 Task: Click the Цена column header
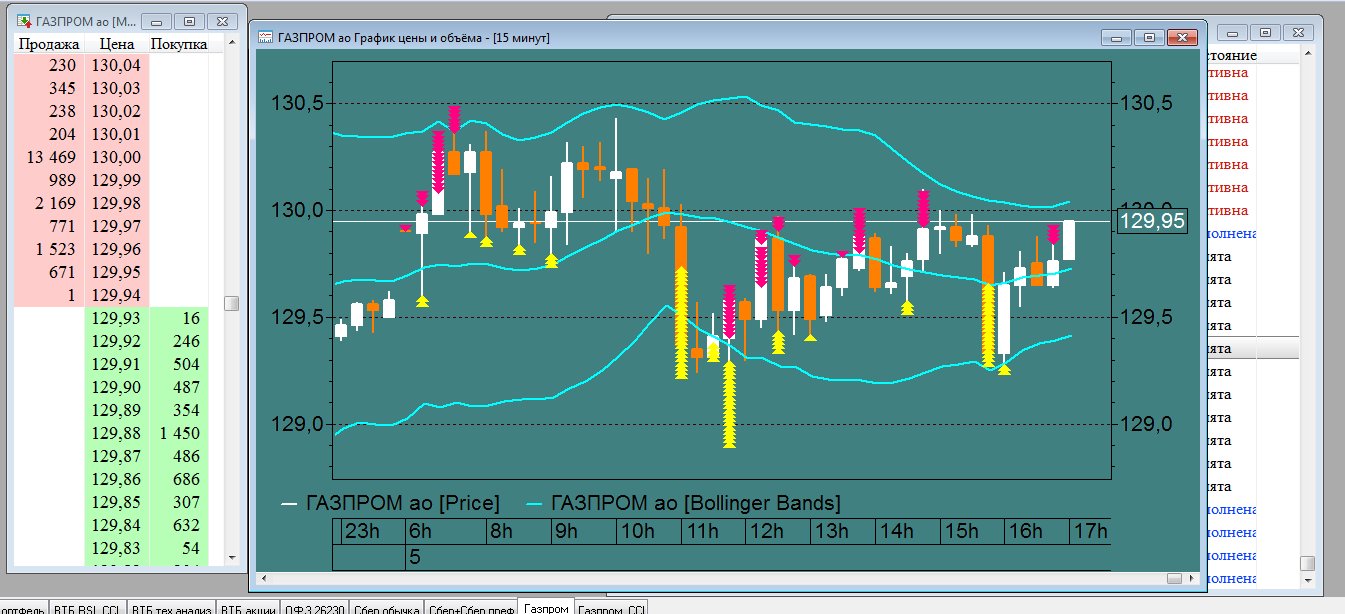point(118,44)
